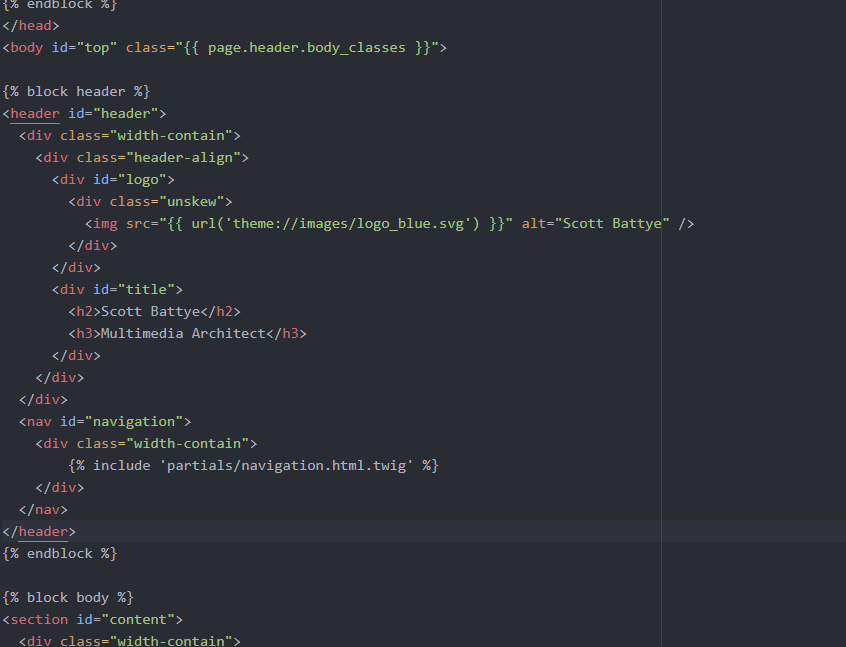Click the "{% block header %}" line
Viewport: 846px width, 647px height.
76,91
